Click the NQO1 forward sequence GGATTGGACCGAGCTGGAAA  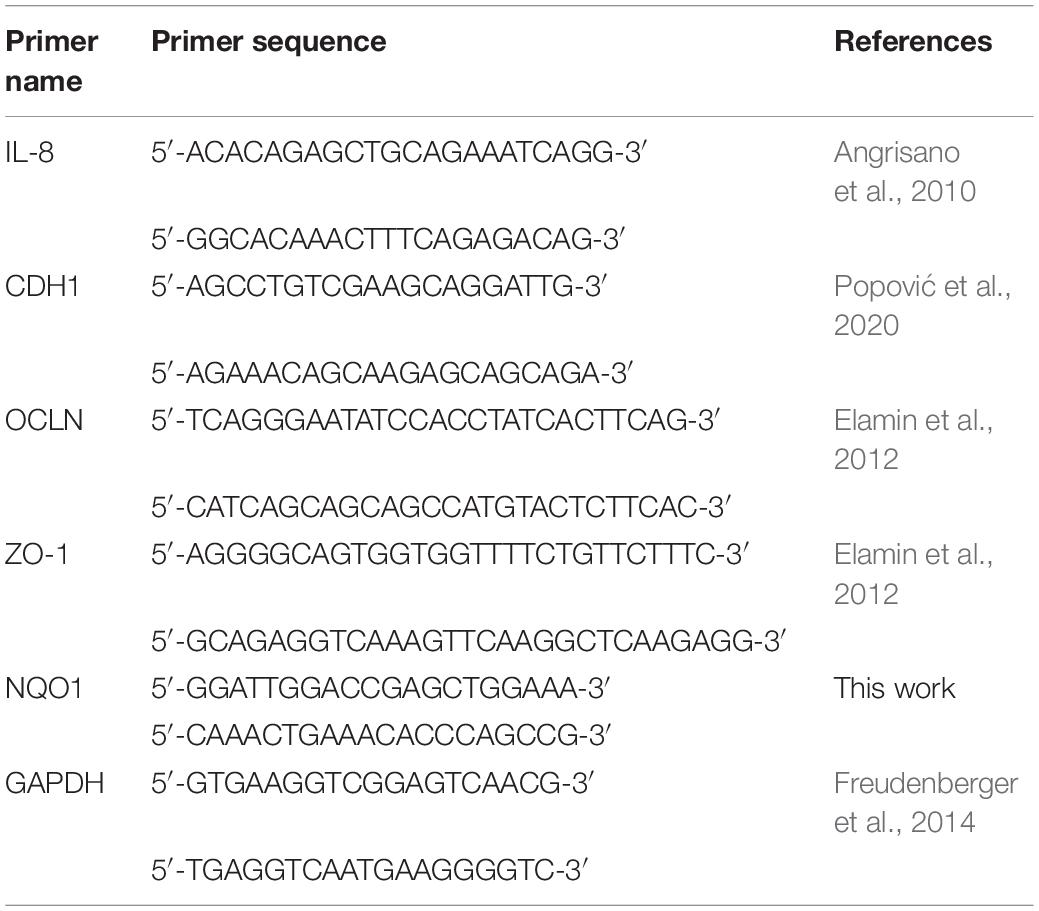tap(380, 688)
